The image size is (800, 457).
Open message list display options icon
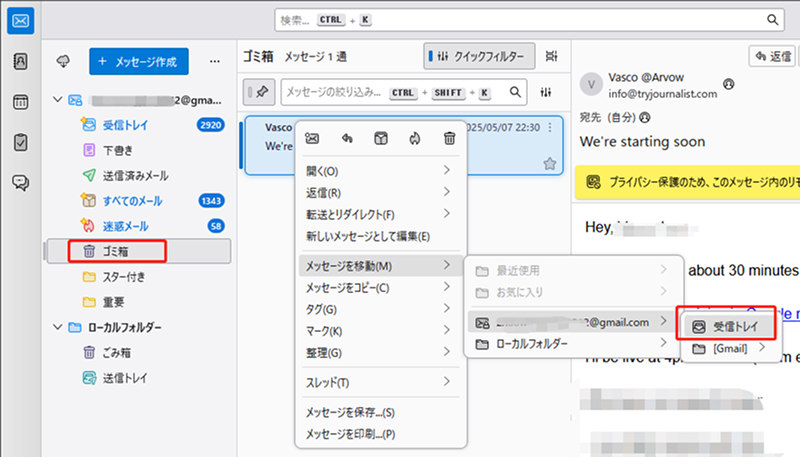[x=552, y=56]
